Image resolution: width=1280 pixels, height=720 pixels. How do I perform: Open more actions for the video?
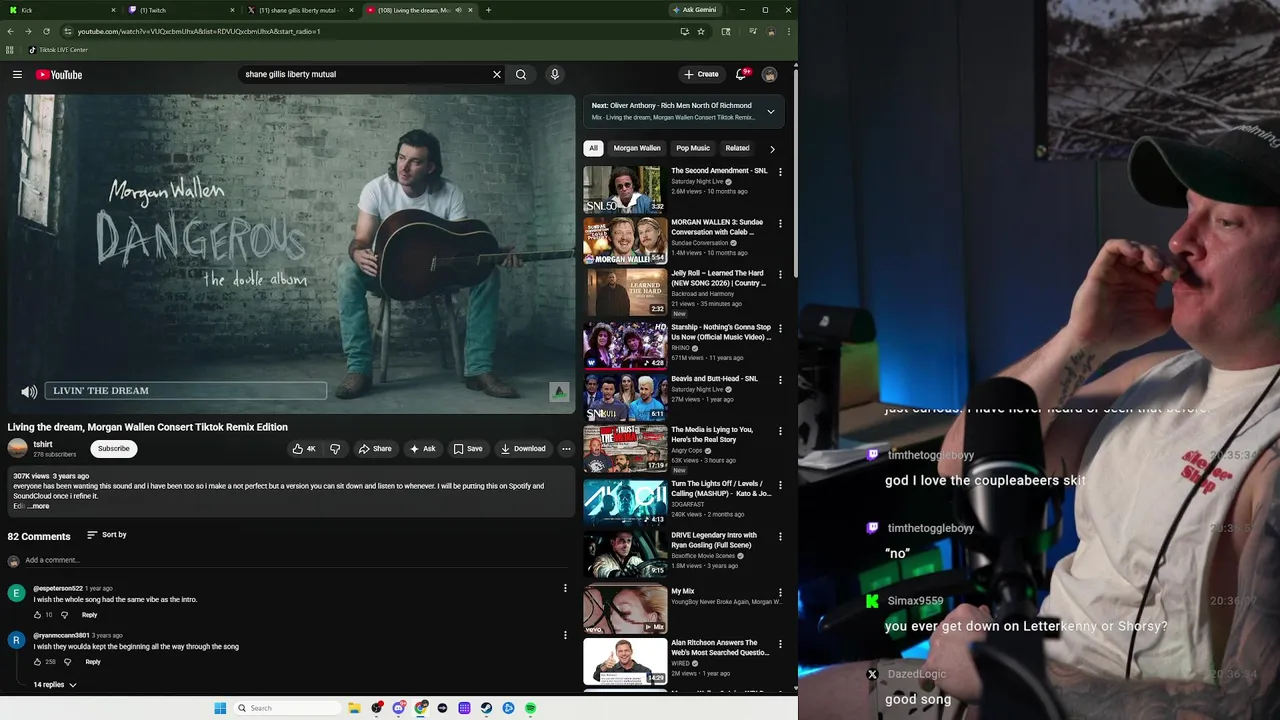pyautogui.click(x=566, y=449)
